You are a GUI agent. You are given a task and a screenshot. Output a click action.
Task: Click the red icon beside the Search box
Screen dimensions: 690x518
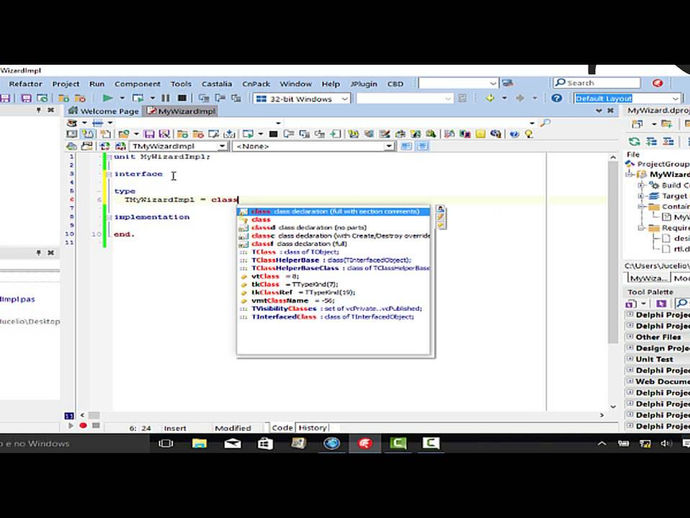click(657, 83)
